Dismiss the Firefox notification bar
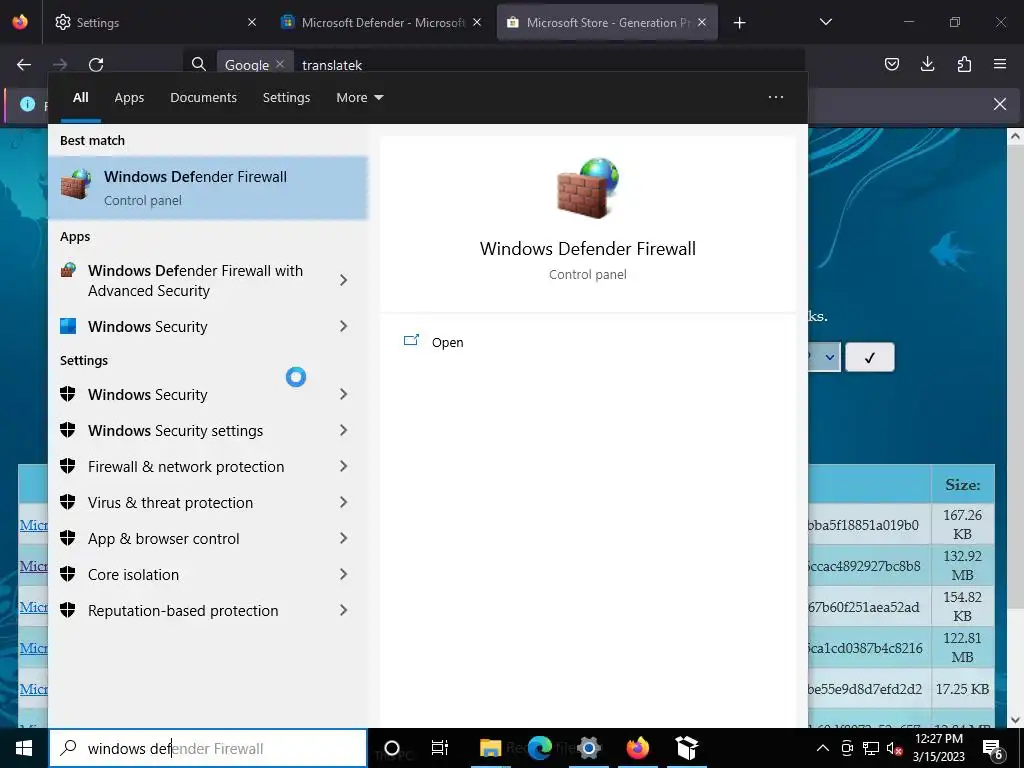This screenshot has width=1024, height=768. tap(999, 104)
